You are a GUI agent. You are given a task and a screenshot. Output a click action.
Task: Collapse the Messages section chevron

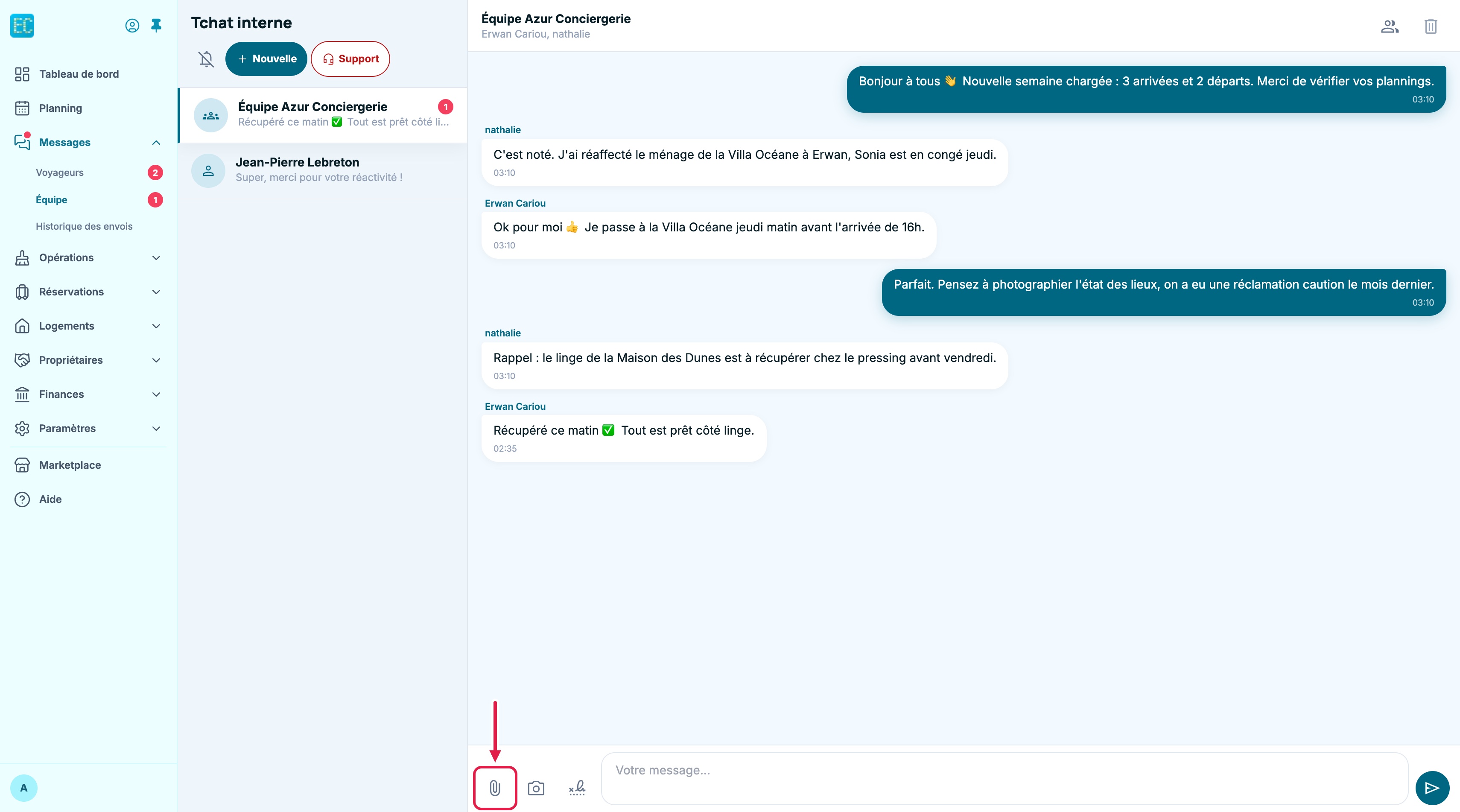(156, 143)
